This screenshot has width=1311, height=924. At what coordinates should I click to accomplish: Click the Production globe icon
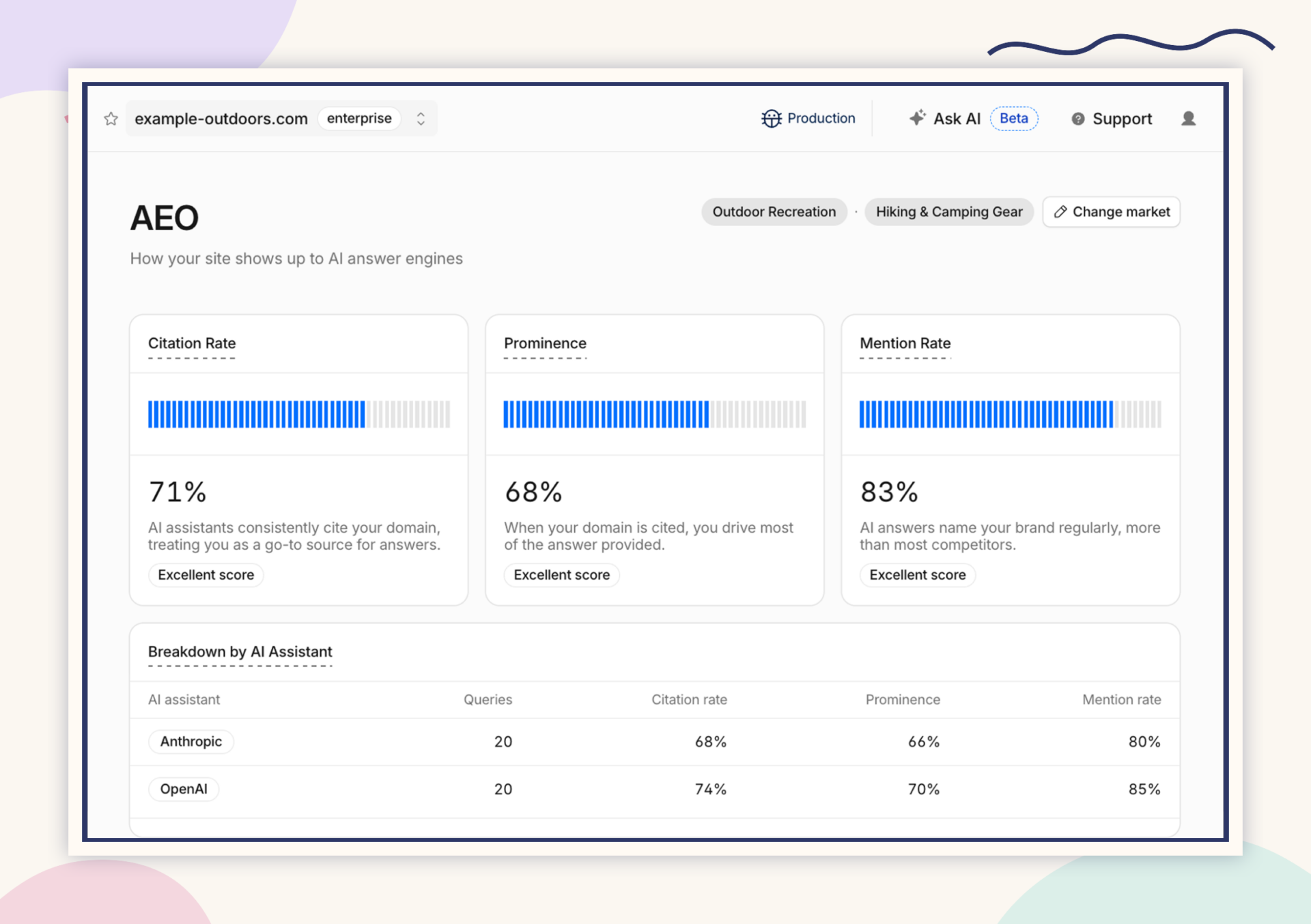point(771,119)
